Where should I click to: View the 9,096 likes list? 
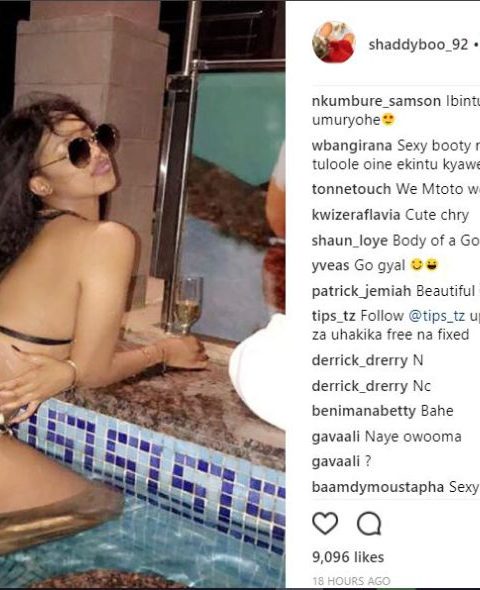[x=348, y=557]
